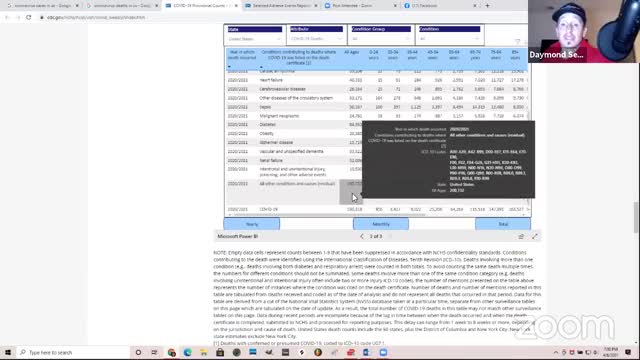Open the Attribute dropdown showing COVID-19 Deaths
640x360 pixels.
tap(316, 39)
